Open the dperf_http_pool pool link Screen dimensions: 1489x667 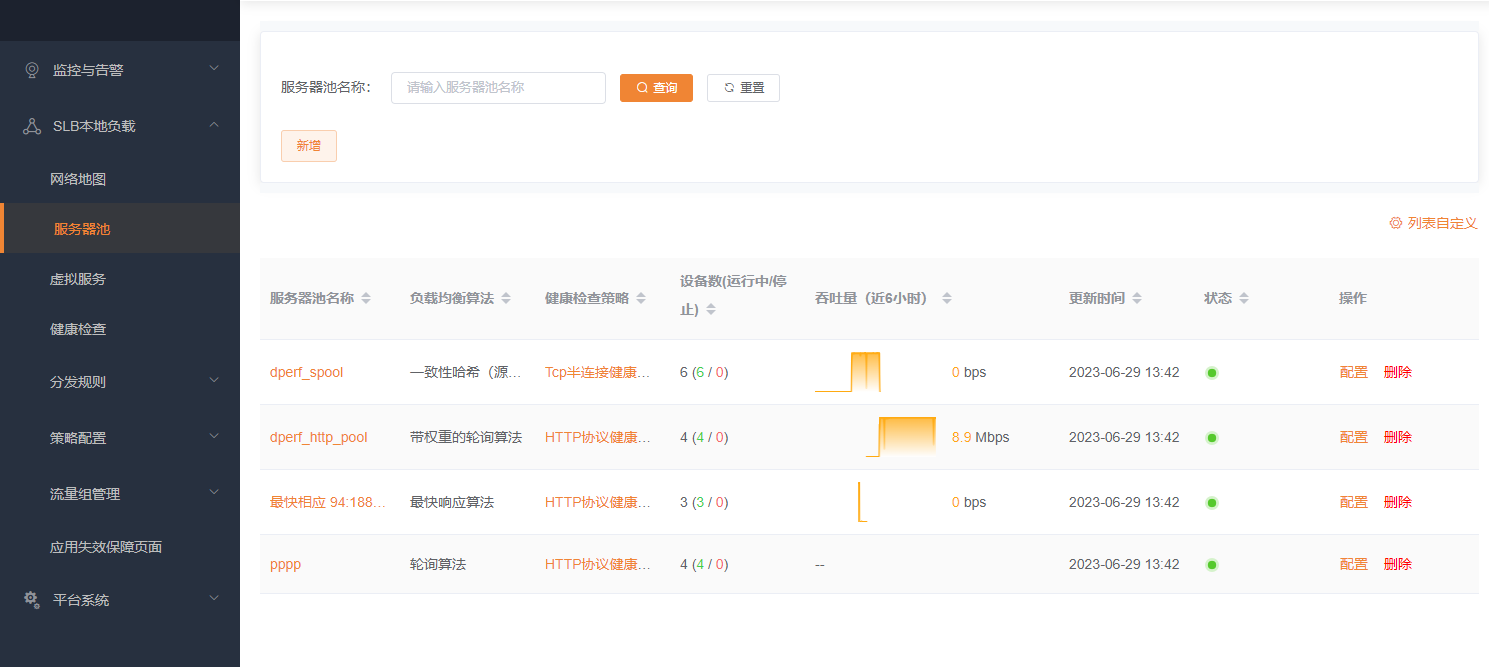pyautogui.click(x=319, y=437)
